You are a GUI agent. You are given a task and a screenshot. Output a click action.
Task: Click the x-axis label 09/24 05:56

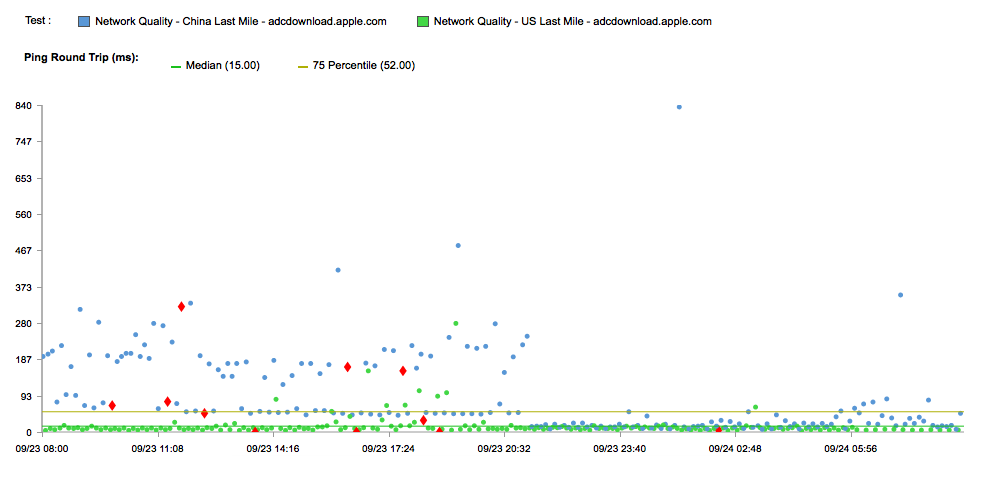(x=850, y=449)
